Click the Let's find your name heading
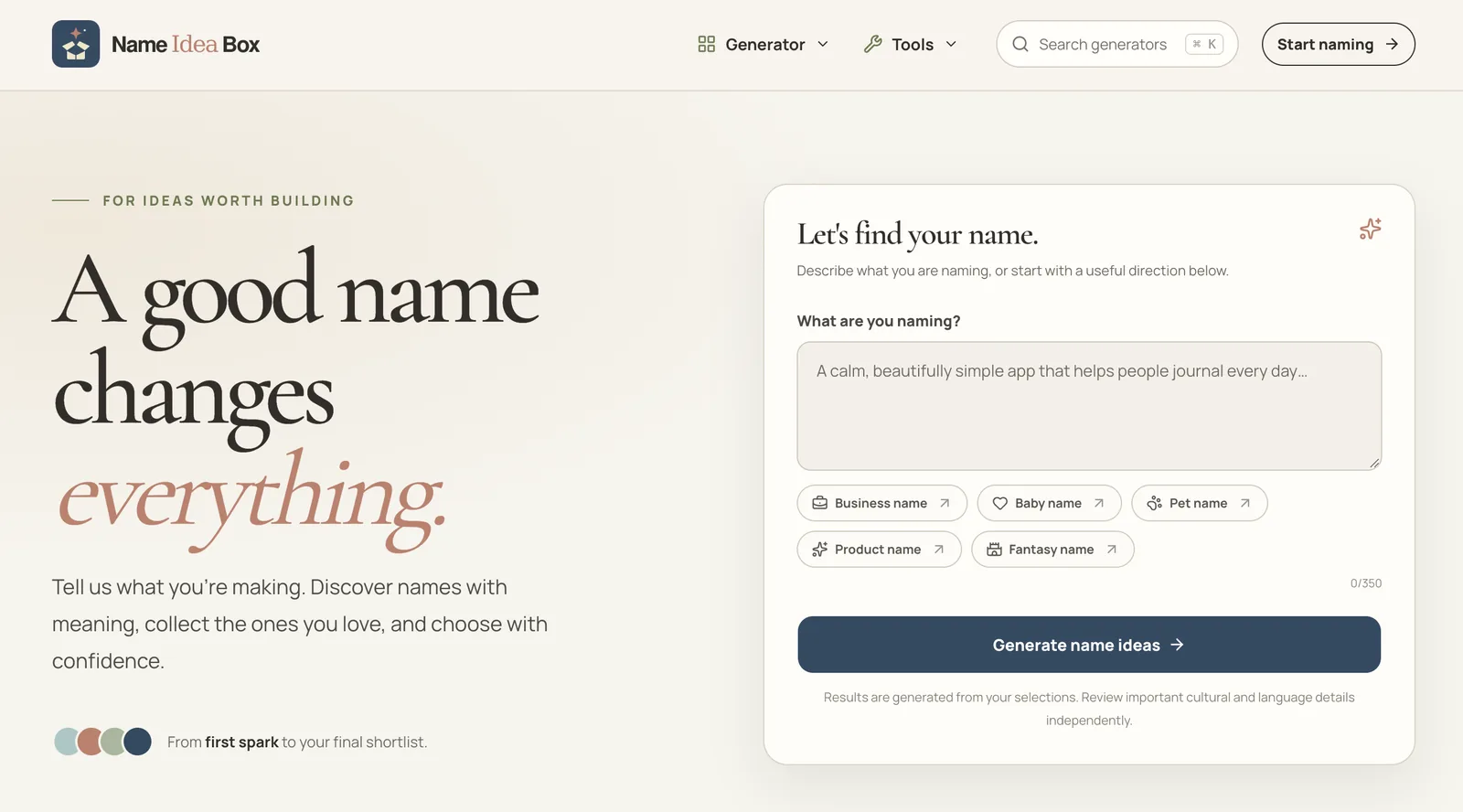The height and width of the screenshot is (812, 1463). pyautogui.click(x=917, y=235)
